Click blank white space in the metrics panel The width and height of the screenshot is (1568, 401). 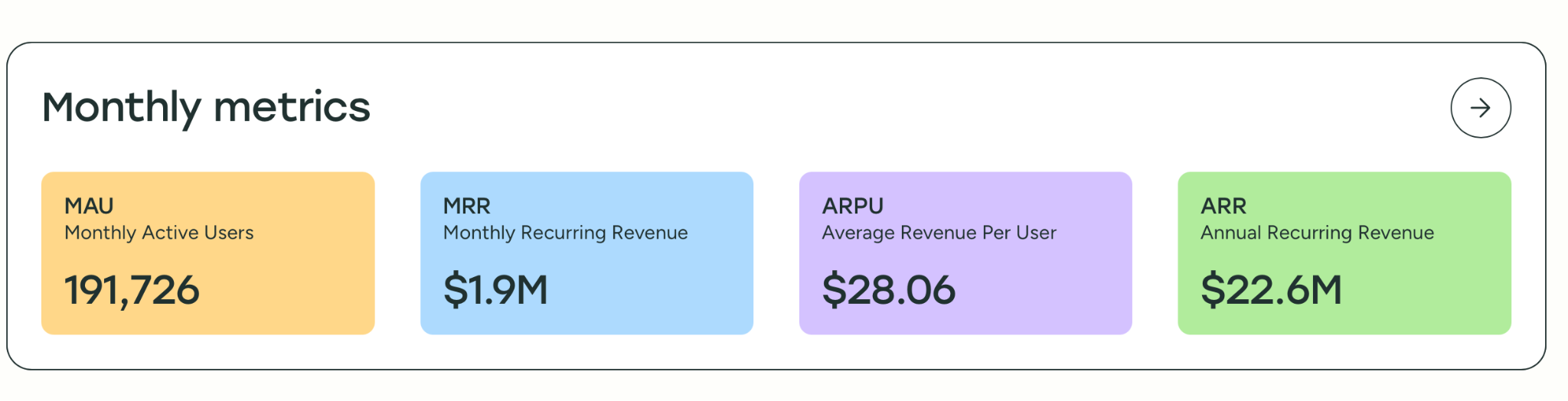[x=842, y=107]
